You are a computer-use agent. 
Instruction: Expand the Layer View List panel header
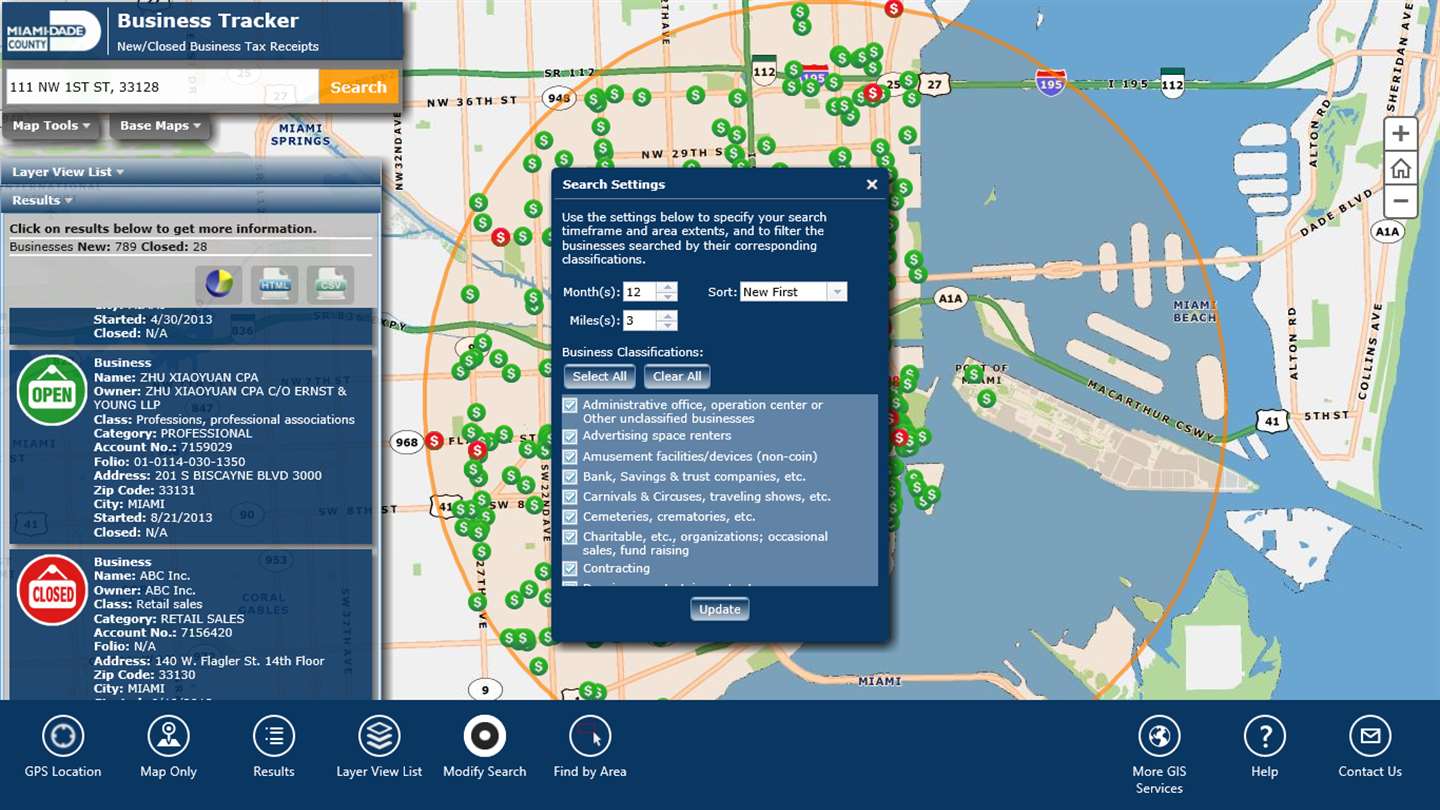click(x=68, y=172)
